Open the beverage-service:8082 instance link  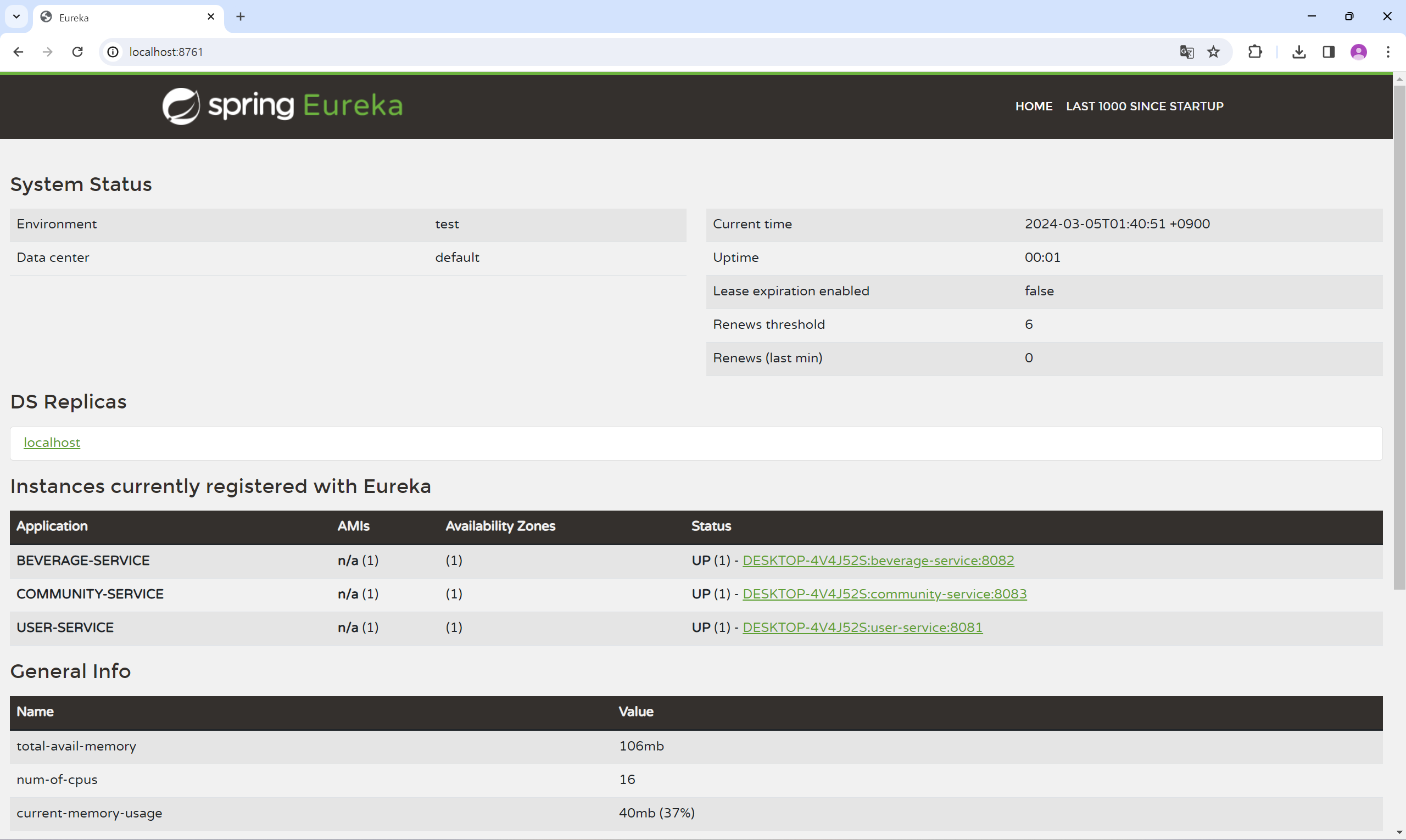(878, 561)
